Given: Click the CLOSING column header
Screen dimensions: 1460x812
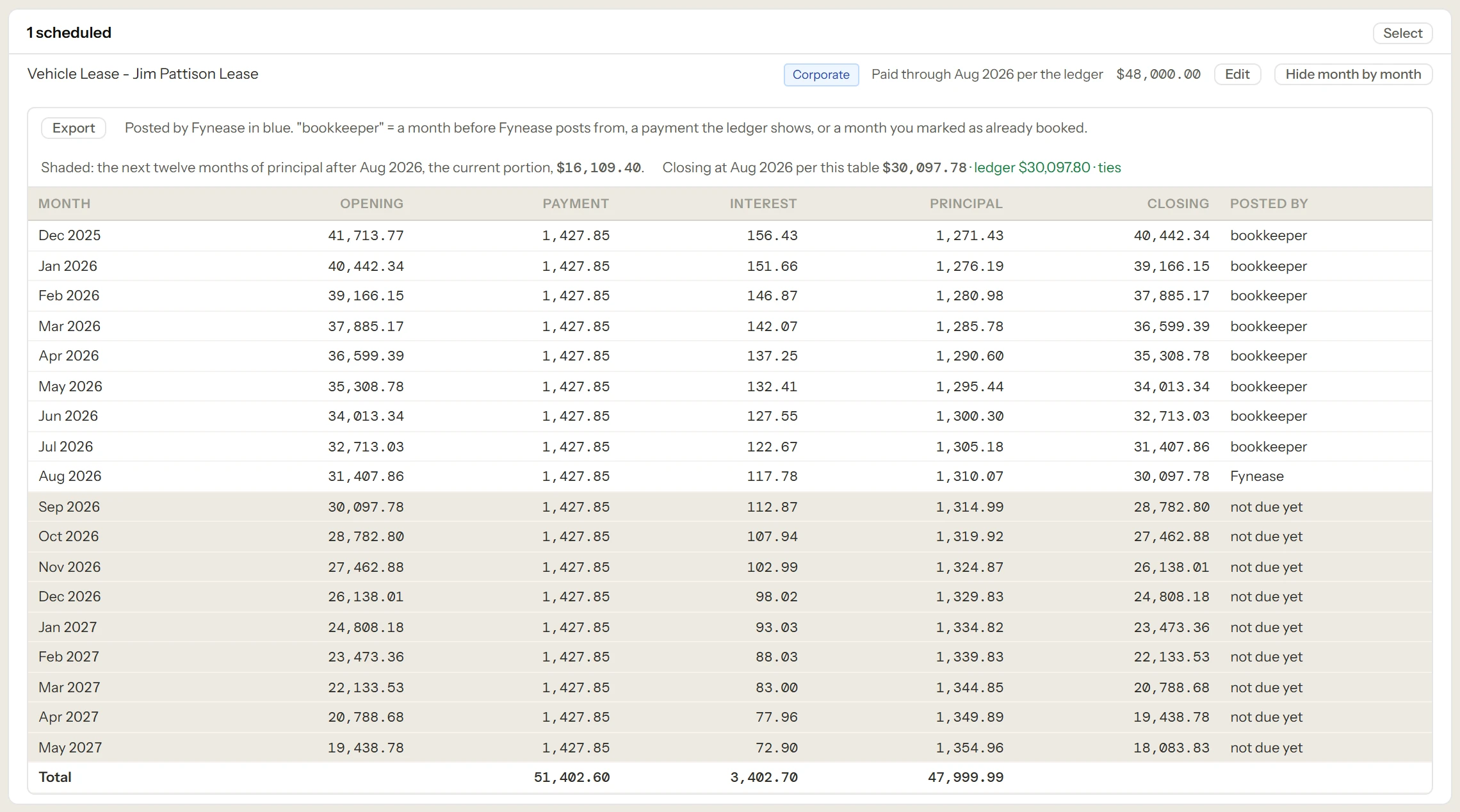Looking at the screenshot, I should click(1178, 204).
